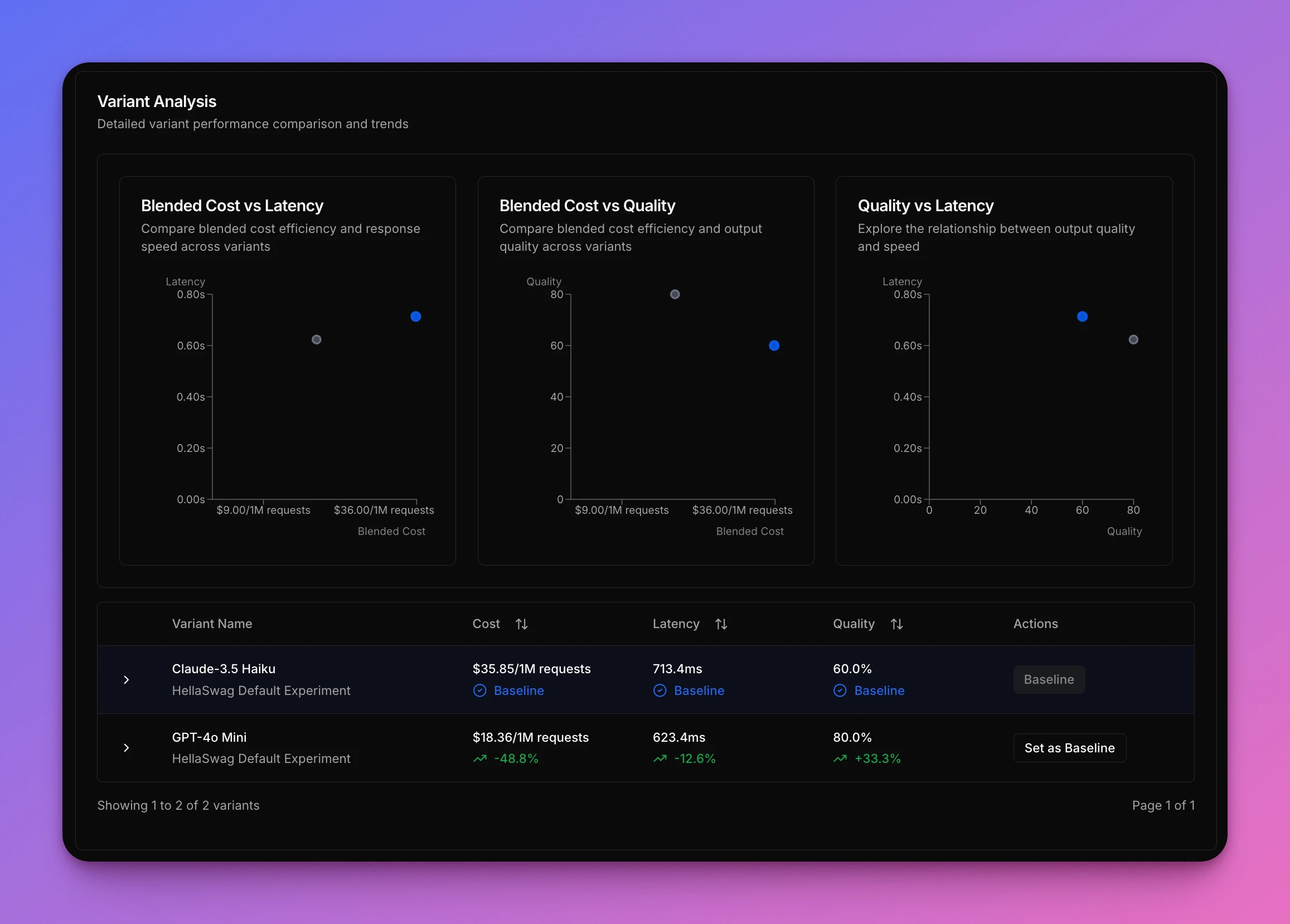This screenshot has width=1290, height=924.
Task: Expand the Claude-3.5 Haiku variant row
Action: (x=127, y=679)
